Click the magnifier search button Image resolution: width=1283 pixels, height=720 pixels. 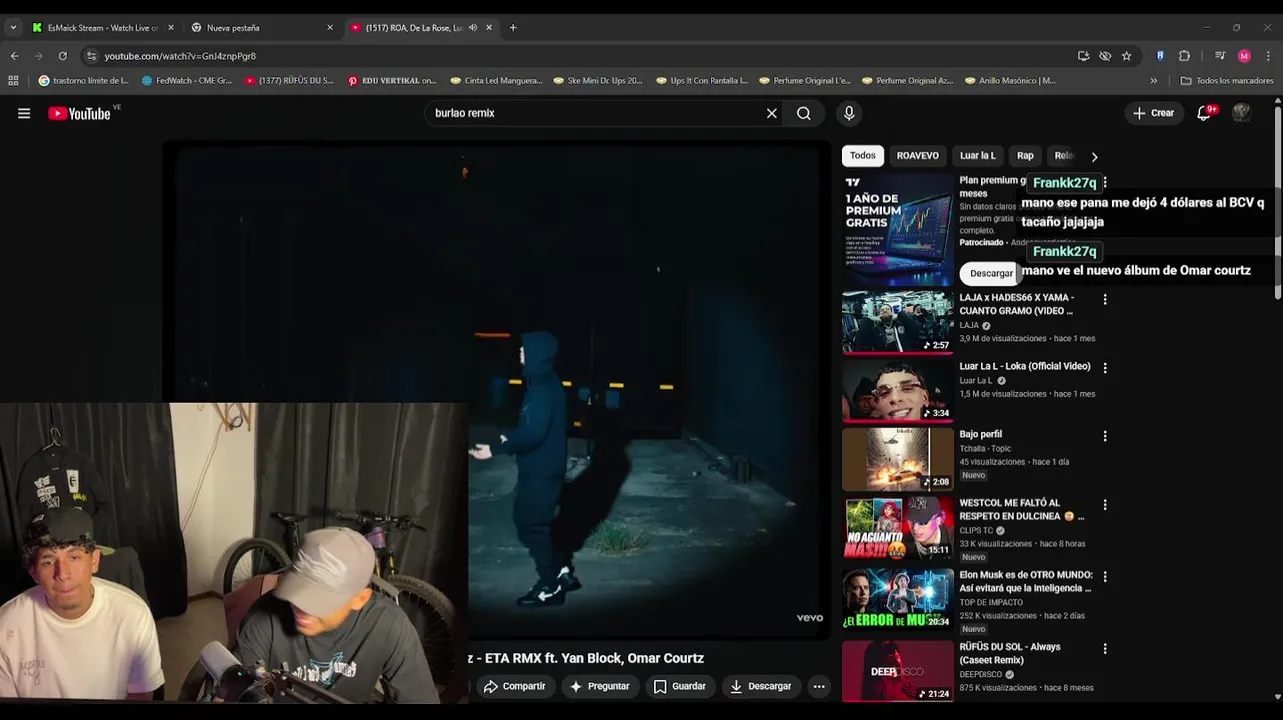[x=803, y=113]
